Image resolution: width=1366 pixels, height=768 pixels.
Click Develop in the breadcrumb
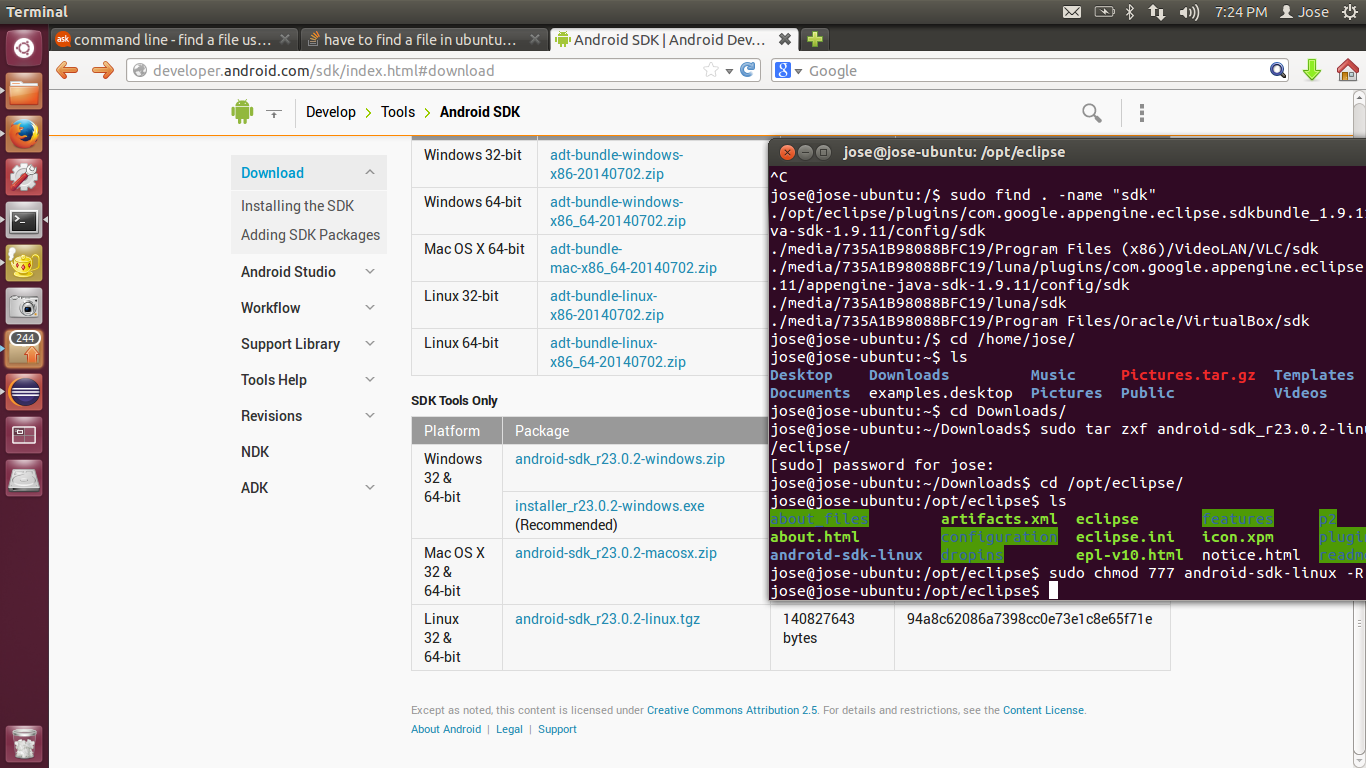(x=331, y=112)
